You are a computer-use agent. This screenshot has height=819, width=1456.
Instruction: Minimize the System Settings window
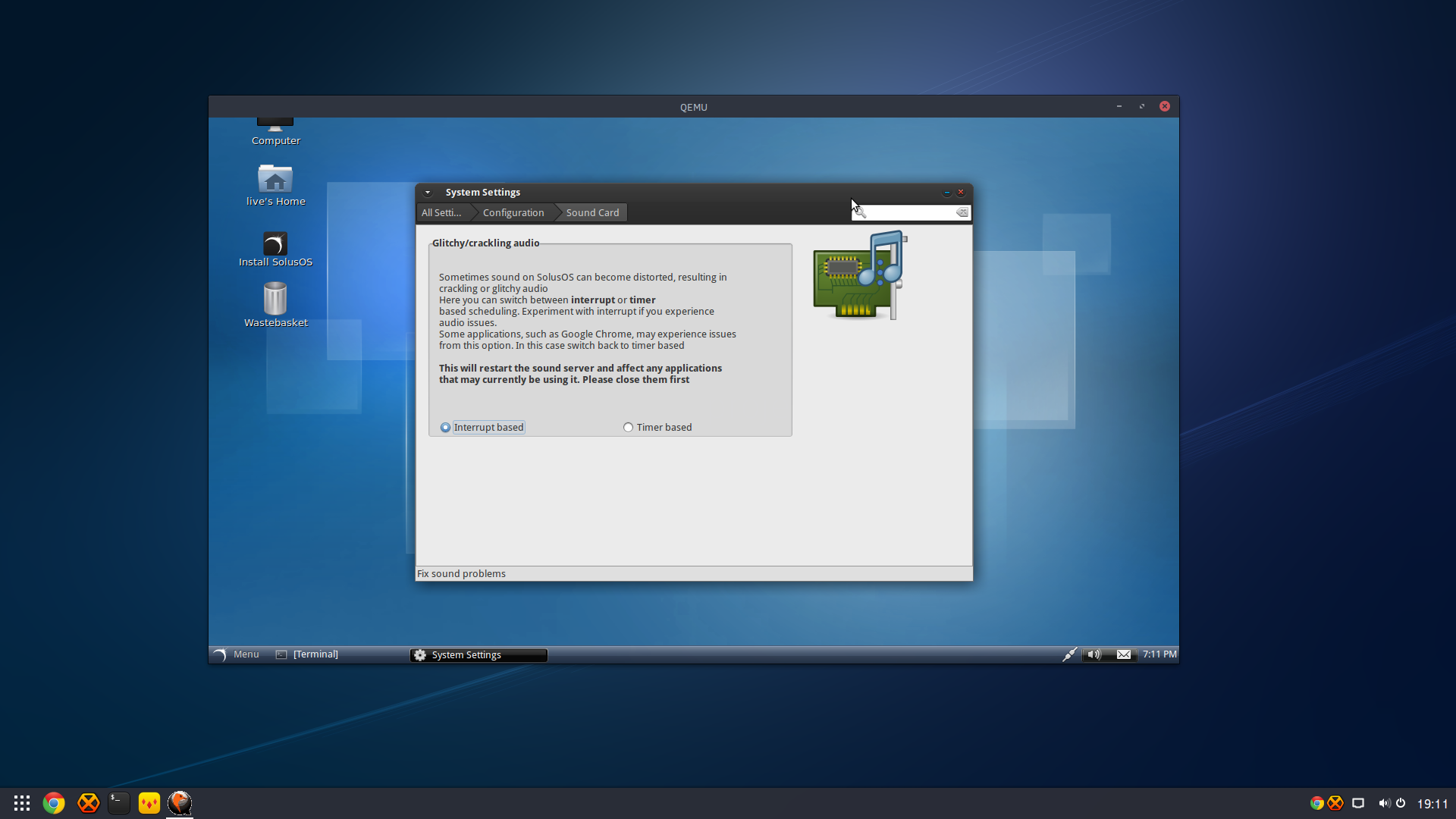pos(946,193)
